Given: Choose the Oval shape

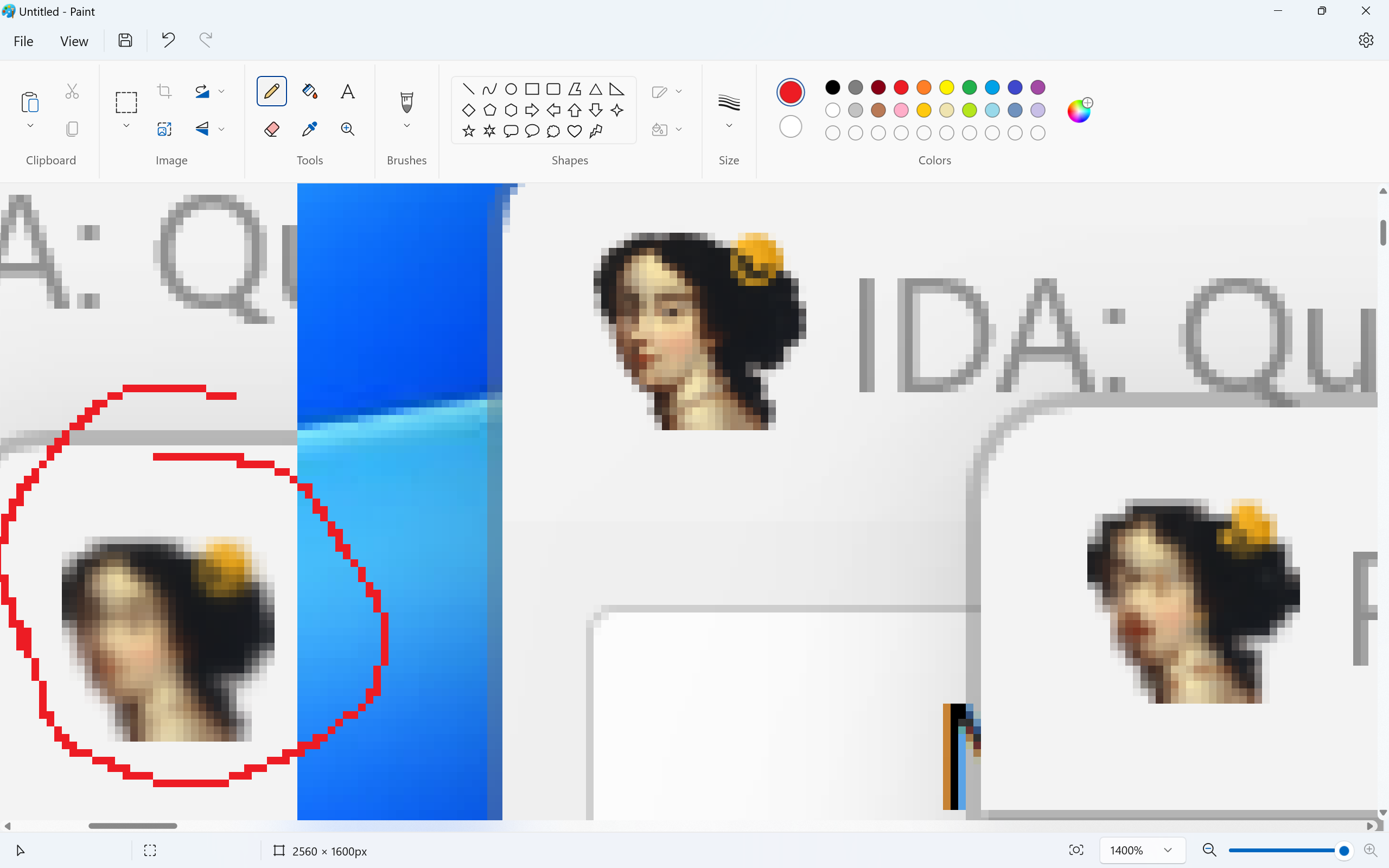Looking at the screenshot, I should (511, 89).
